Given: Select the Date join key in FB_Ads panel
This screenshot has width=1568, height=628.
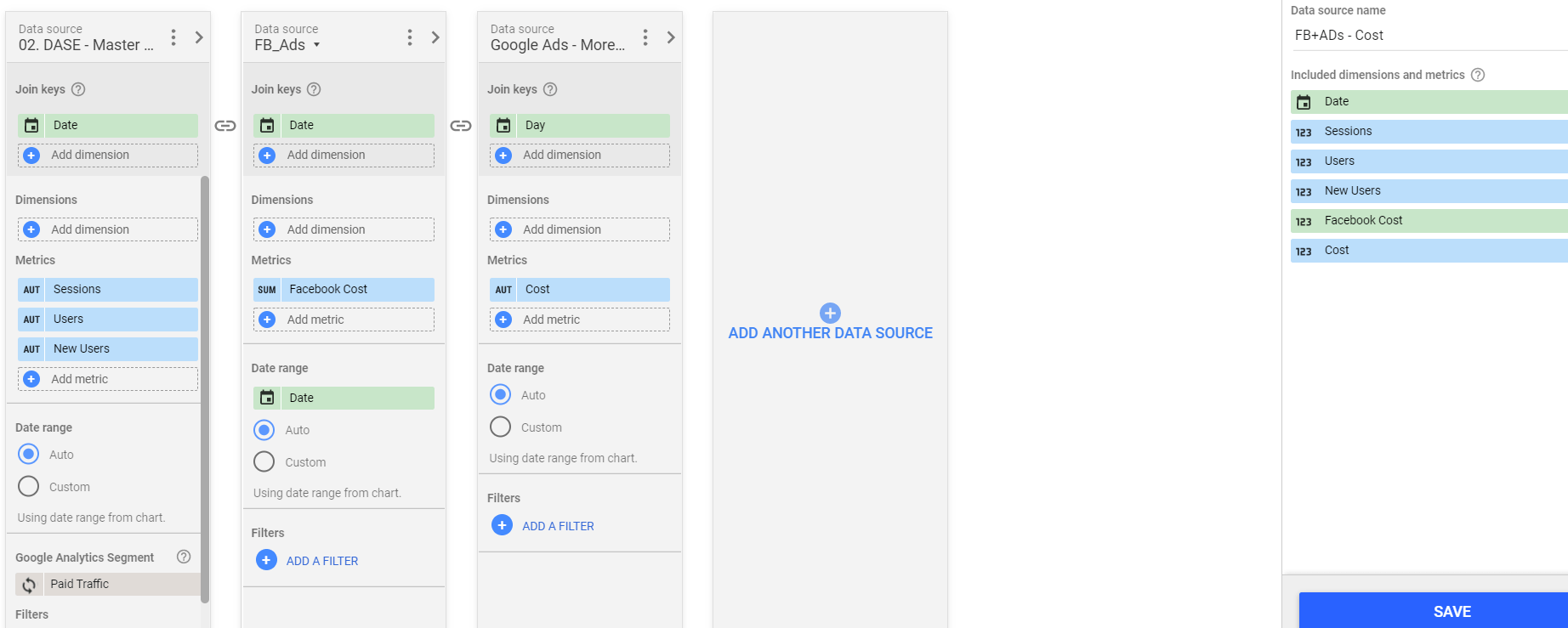Looking at the screenshot, I should click(x=344, y=125).
